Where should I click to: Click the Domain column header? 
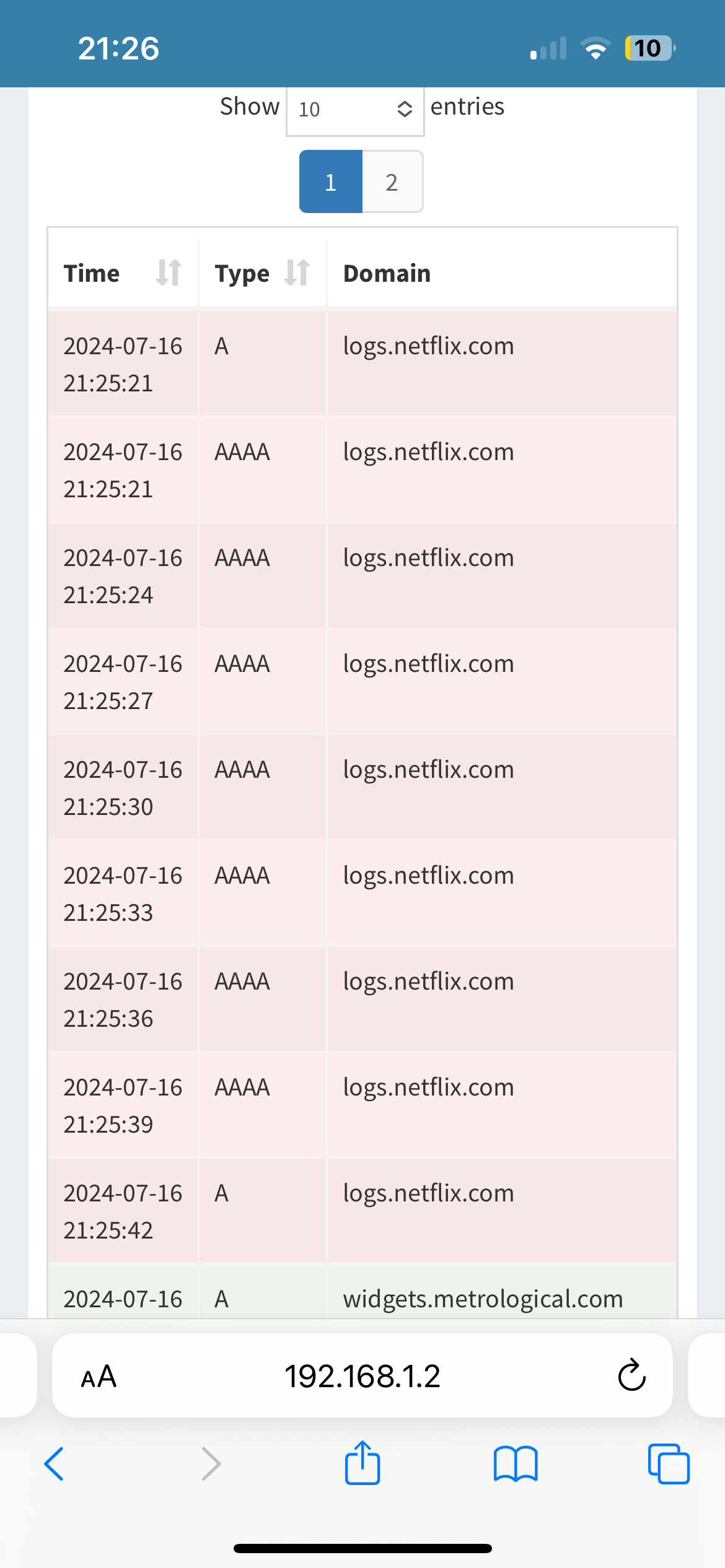point(387,273)
